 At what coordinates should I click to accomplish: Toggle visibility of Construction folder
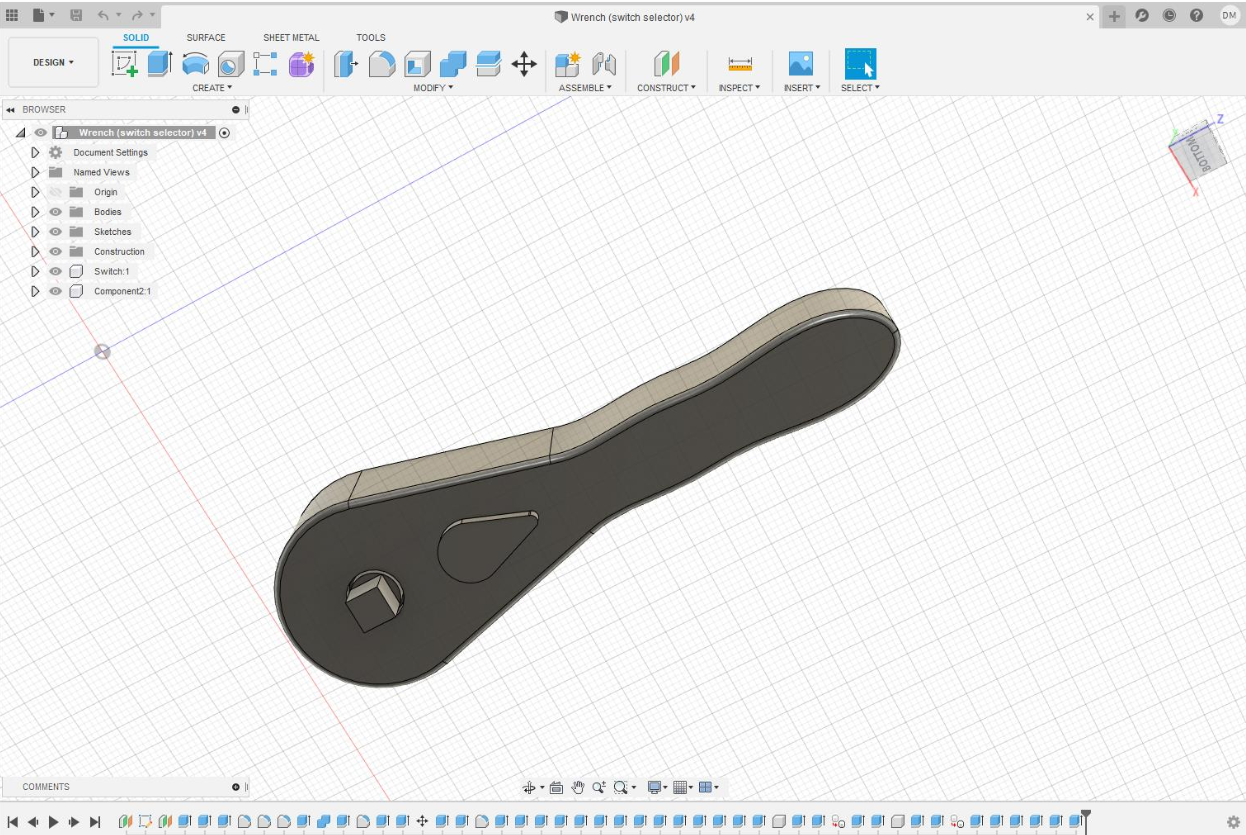(56, 252)
